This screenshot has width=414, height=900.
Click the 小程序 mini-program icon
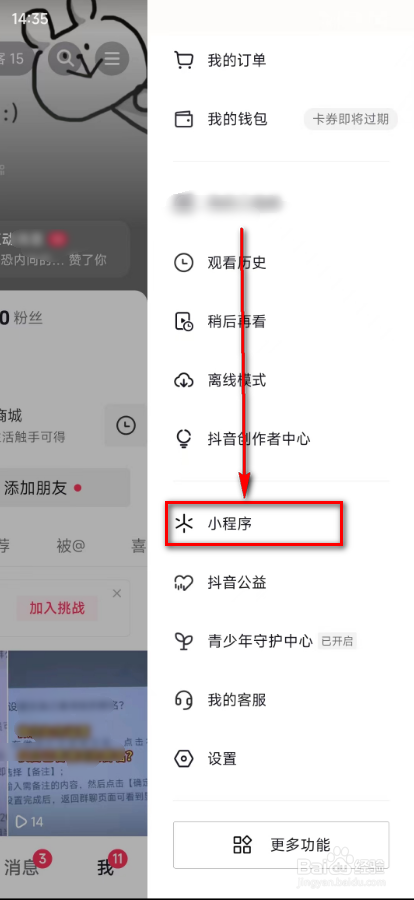coord(184,524)
